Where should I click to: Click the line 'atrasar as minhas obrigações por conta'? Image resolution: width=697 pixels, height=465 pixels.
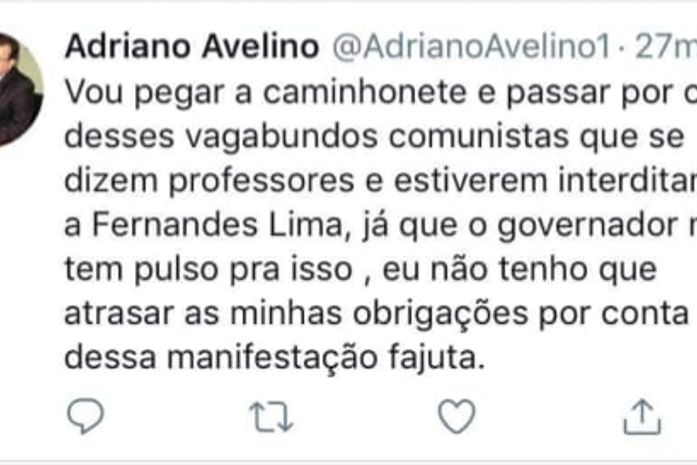377,313
